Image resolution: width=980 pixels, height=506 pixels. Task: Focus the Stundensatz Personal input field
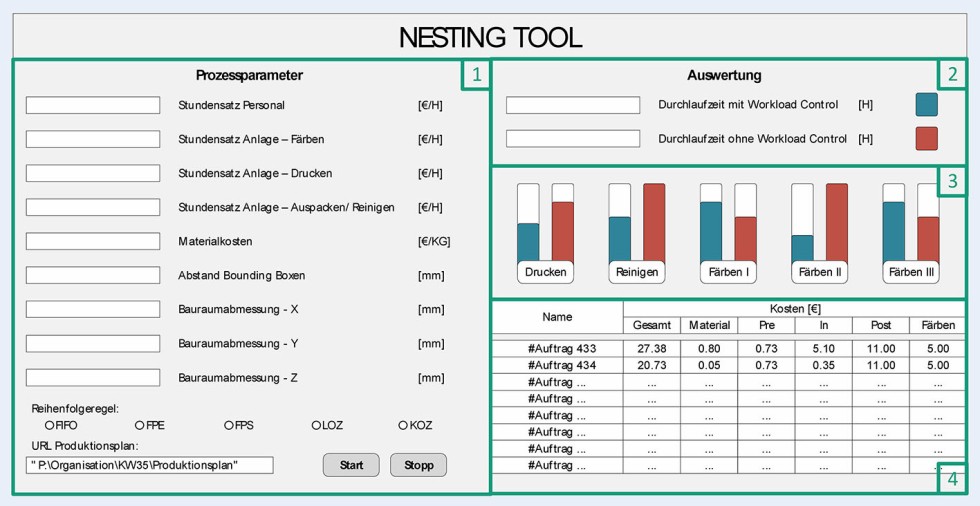tap(93, 105)
